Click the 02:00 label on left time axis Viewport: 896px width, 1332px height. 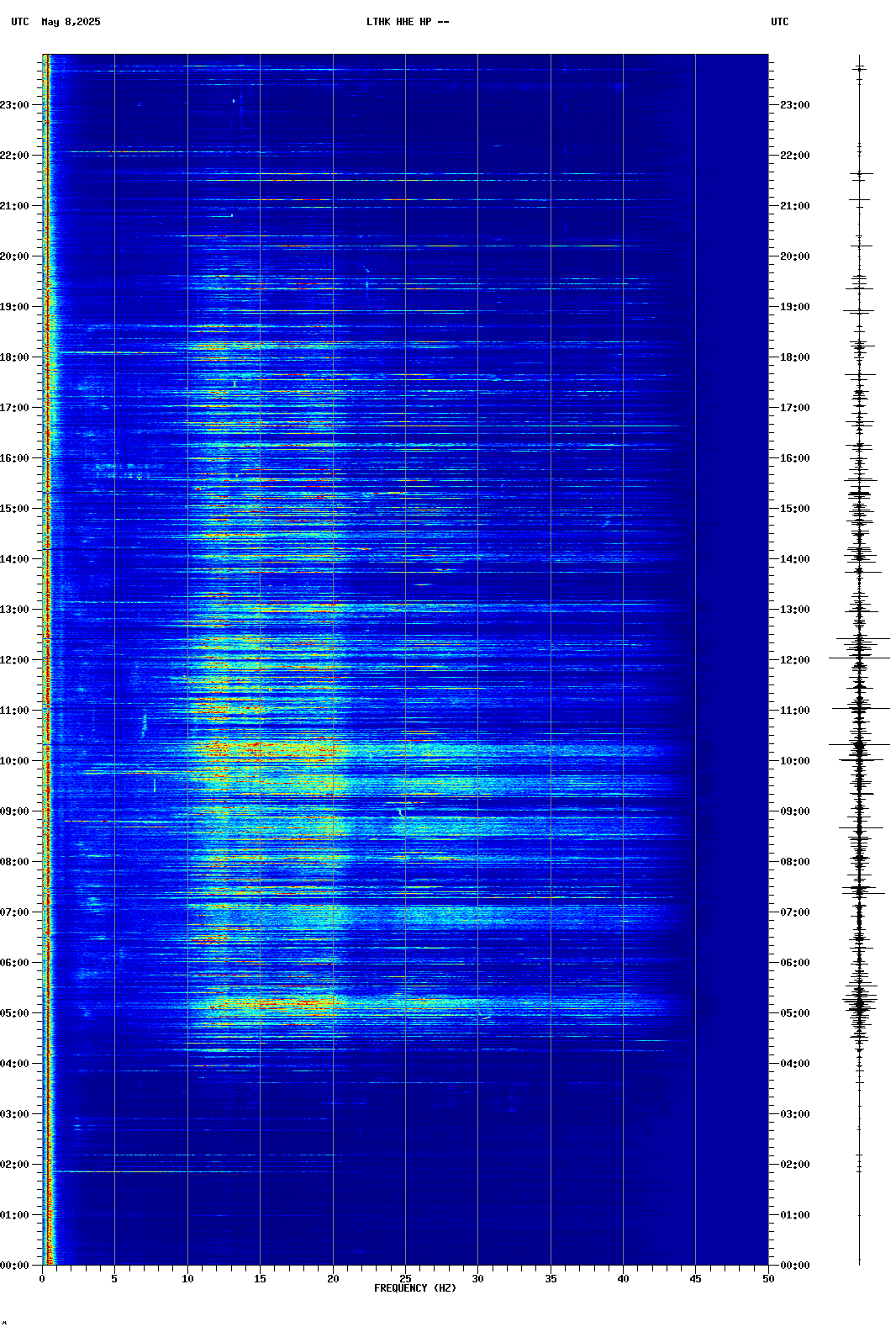pos(14,1165)
